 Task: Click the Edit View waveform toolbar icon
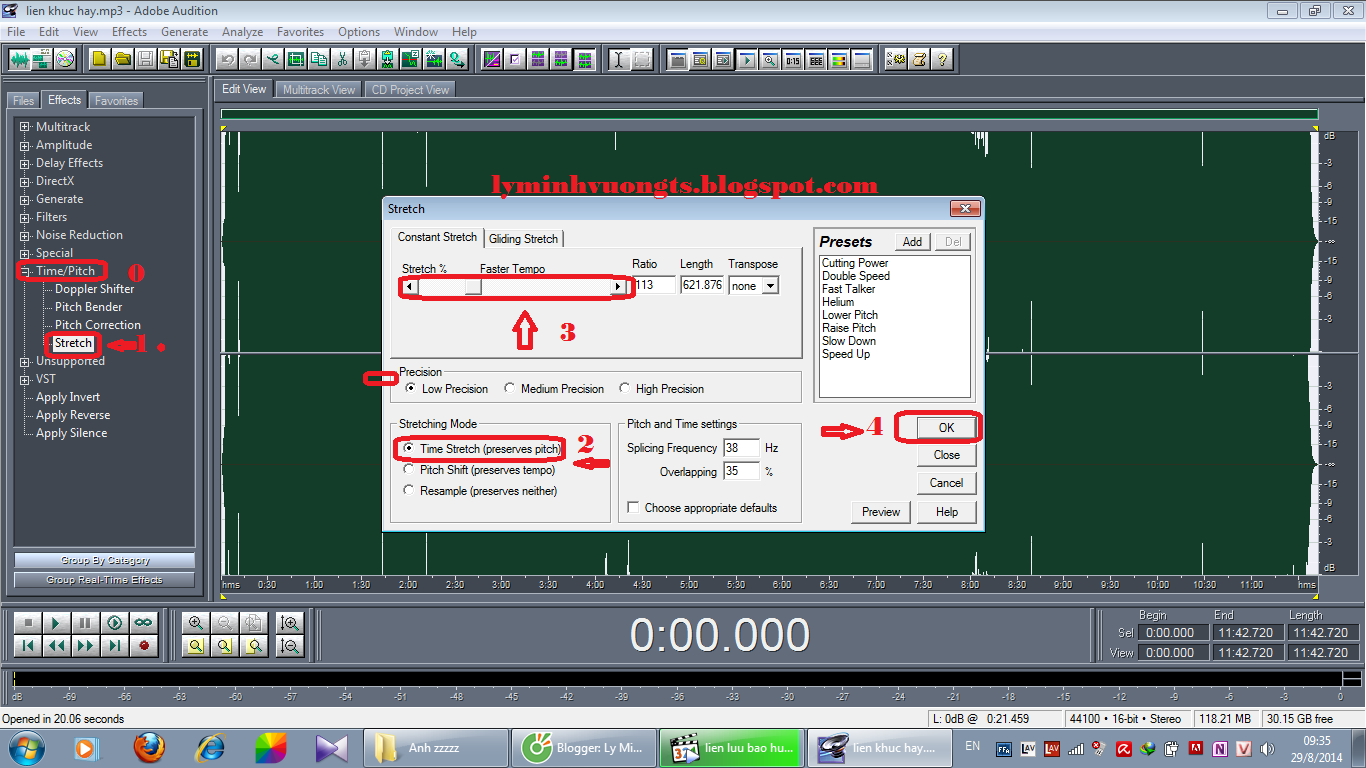click(18, 59)
